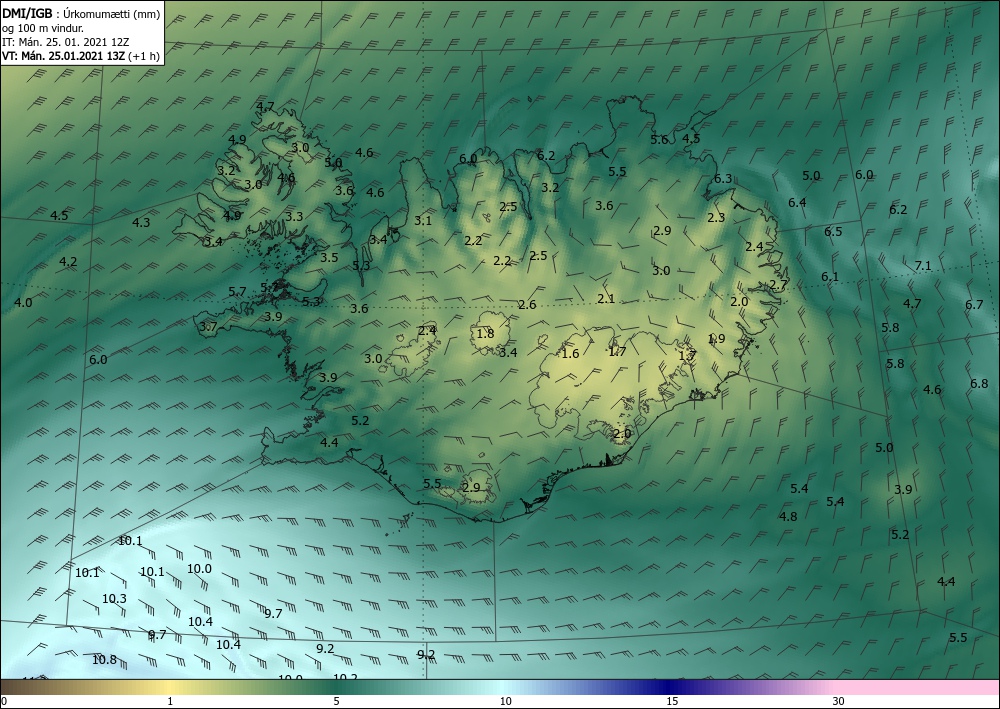Viewport: 1000px width, 709px height.
Task: Click the "1.6" value on the map
Action: (570, 353)
